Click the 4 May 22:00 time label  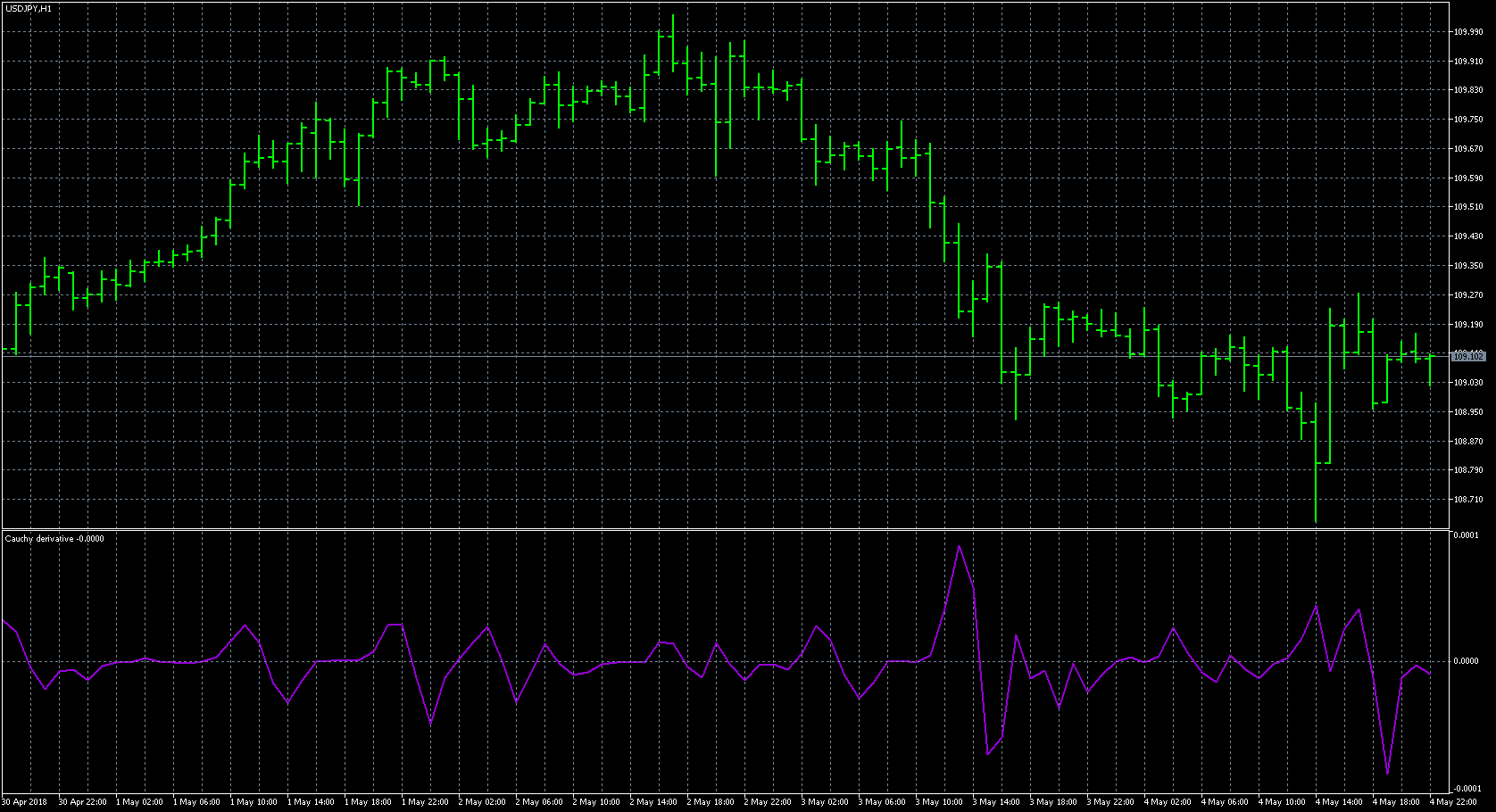coord(1453,802)
